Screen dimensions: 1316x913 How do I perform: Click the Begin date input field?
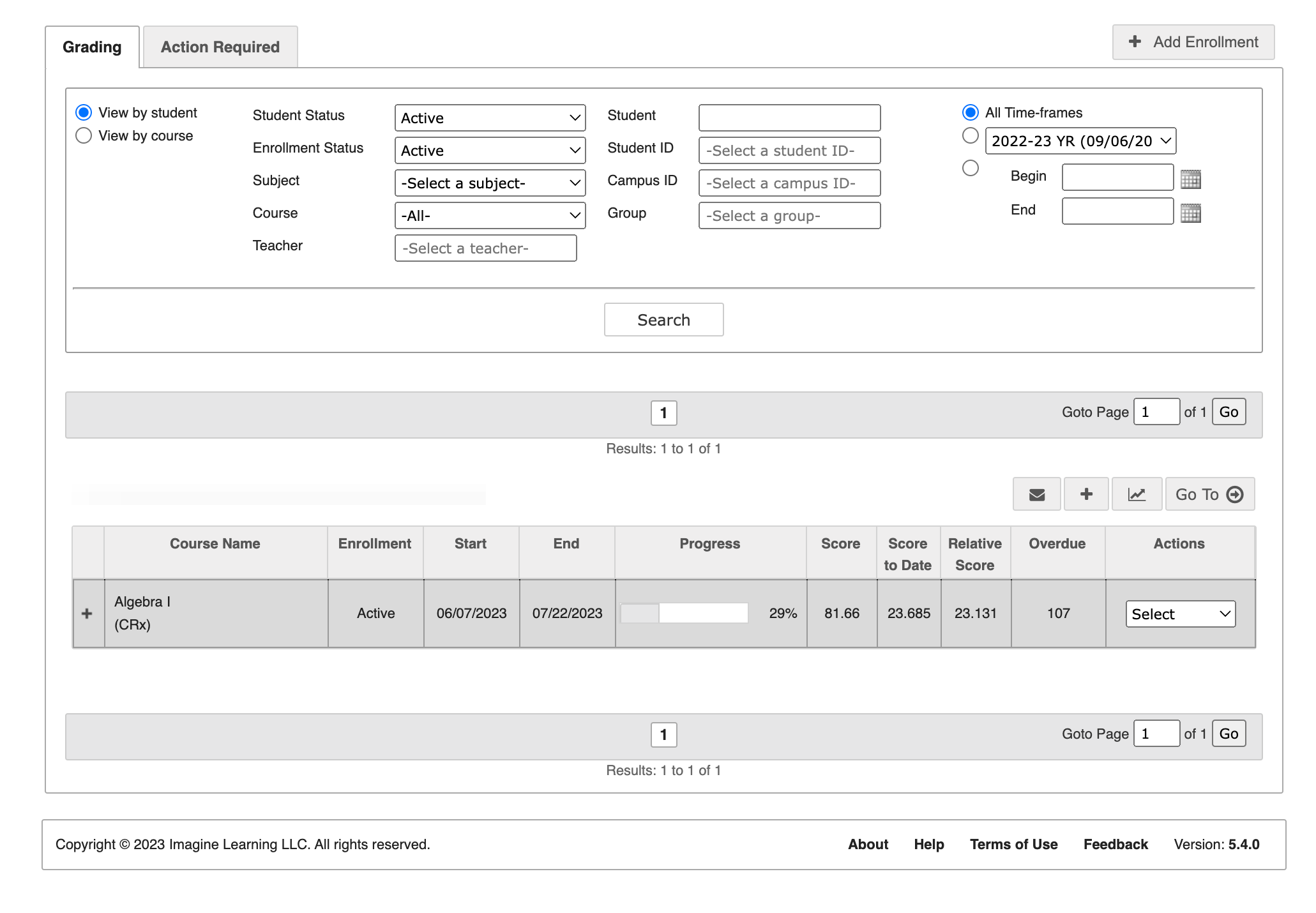point(1117,177)
